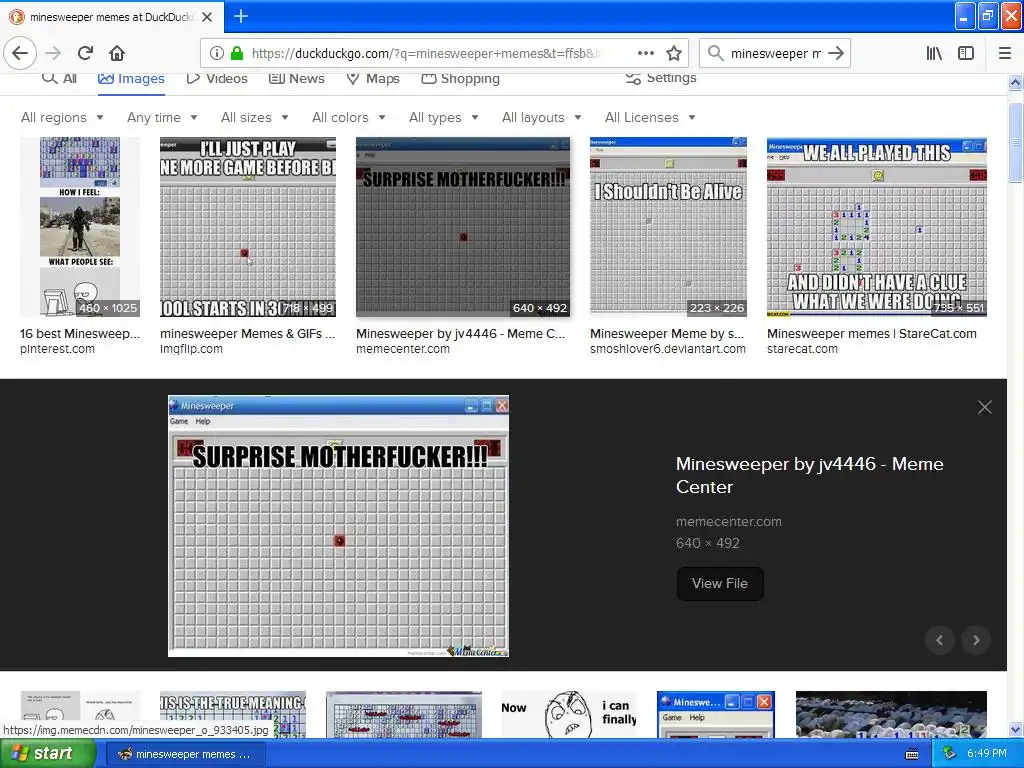Image resolution: width=1024 pixels, height=768 pixels.
Task: Click the minesweeper search box field
Action: pyautogui.click(x=775, y=53)
